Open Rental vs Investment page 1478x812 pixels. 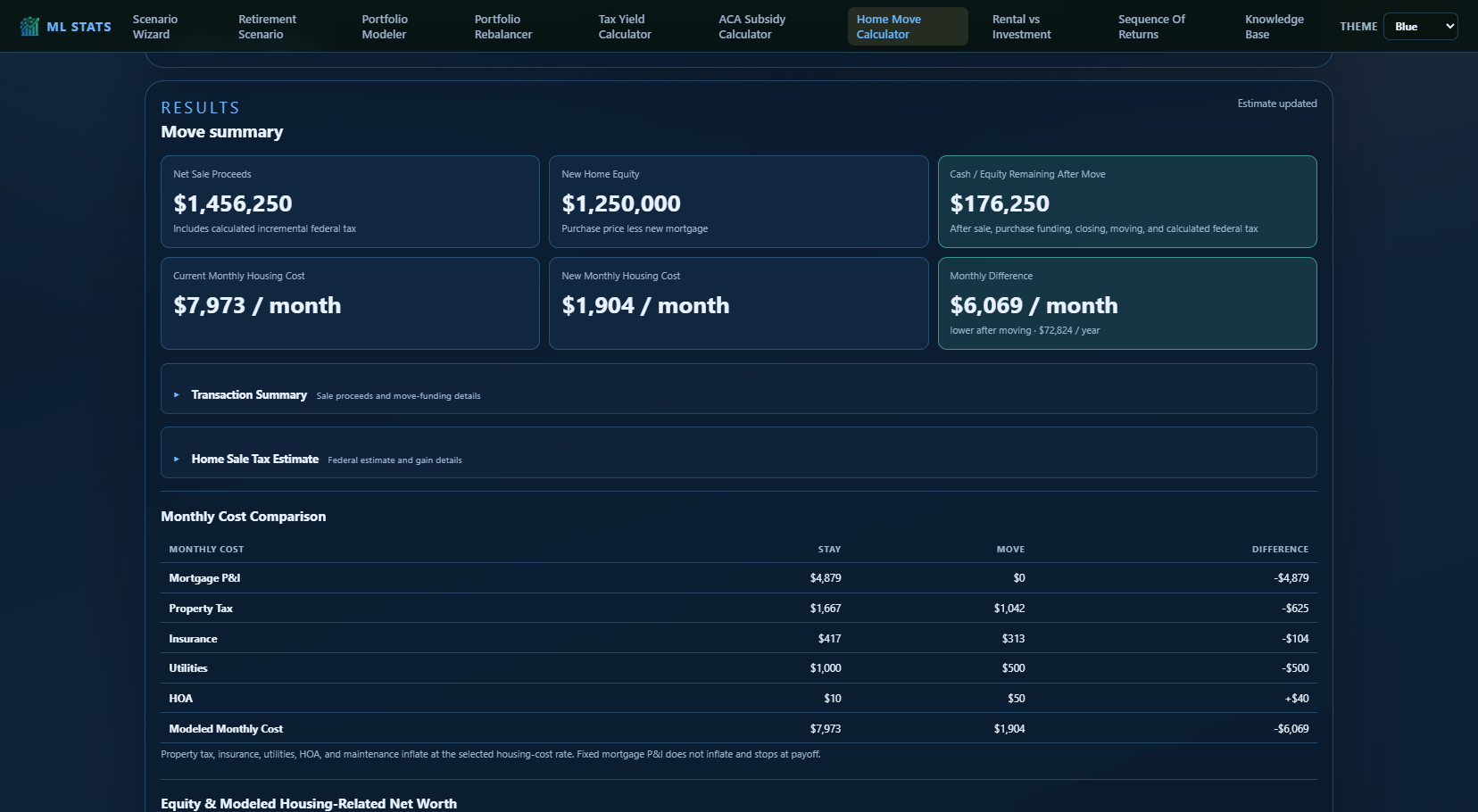tap(1021, 27)
